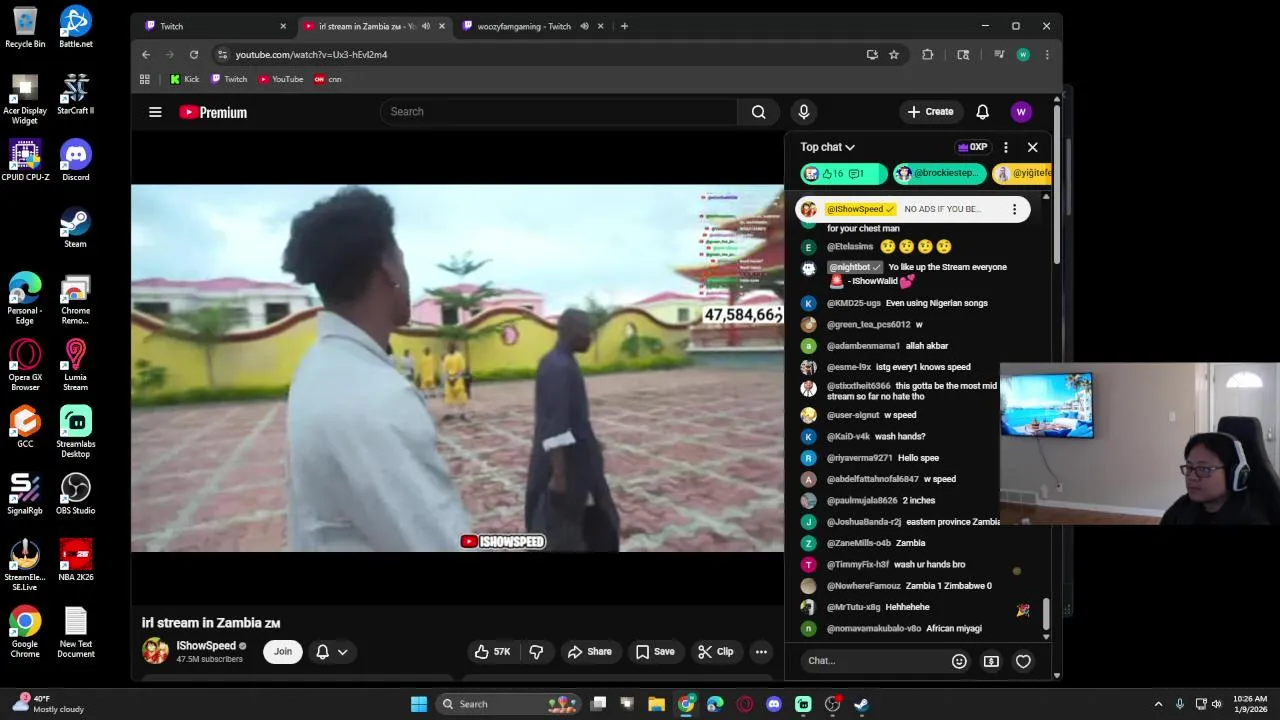Click the Super Chat dollar icon
The width and height of the screenshot is (1280, 720).
point(991,661)
